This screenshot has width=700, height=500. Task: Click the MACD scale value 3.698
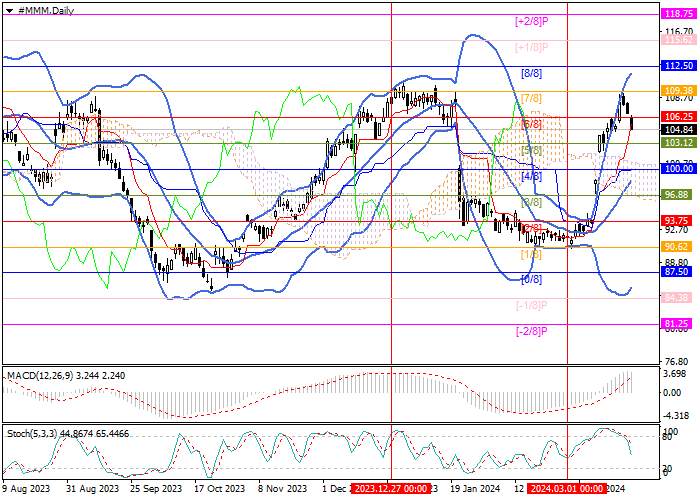(675, 373)
